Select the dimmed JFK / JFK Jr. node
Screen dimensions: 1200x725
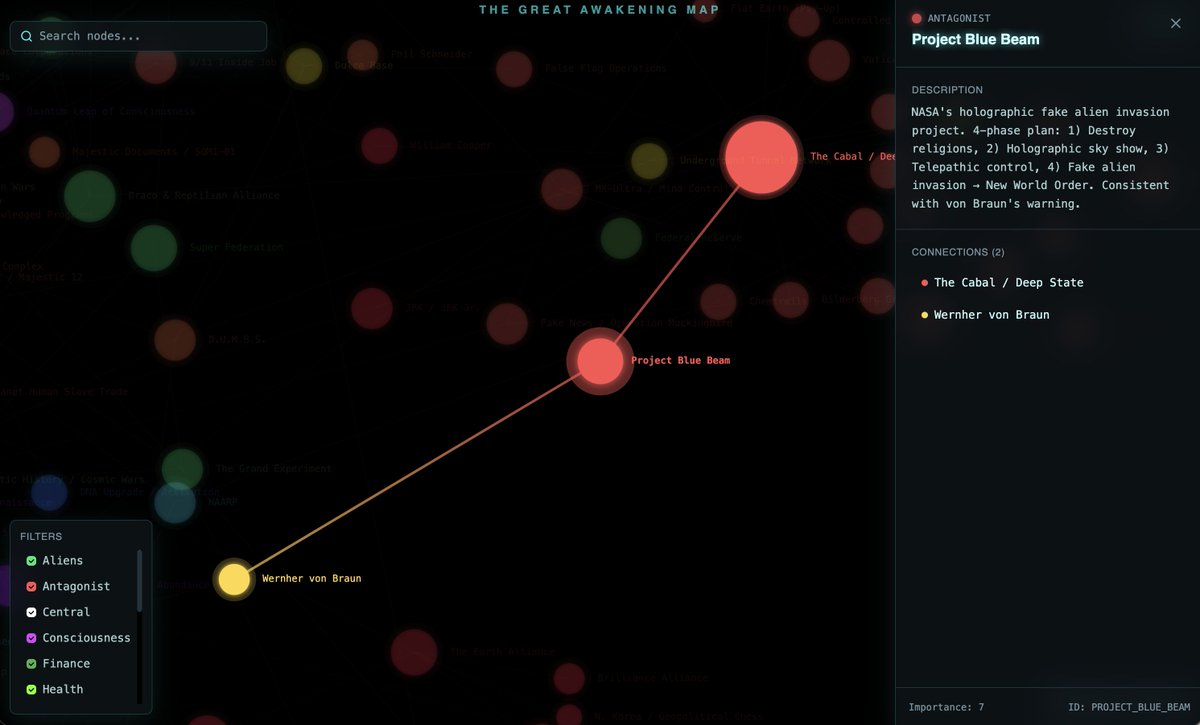[x=372, y=308]
